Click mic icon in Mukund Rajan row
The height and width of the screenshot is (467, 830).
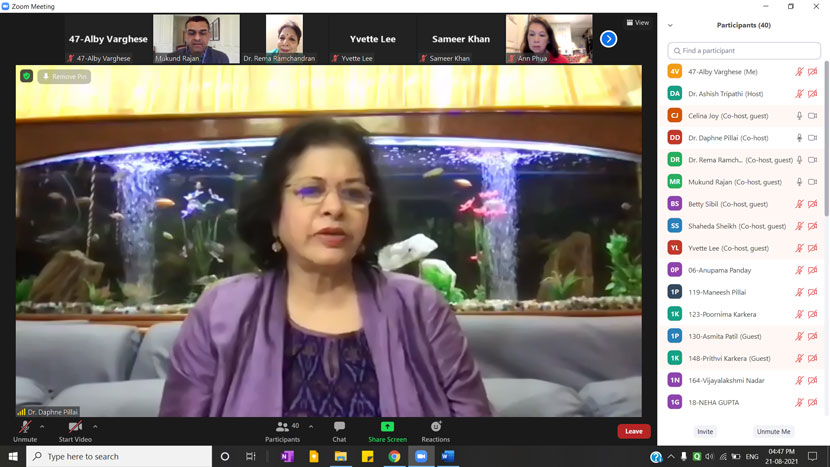pos(799,182)
